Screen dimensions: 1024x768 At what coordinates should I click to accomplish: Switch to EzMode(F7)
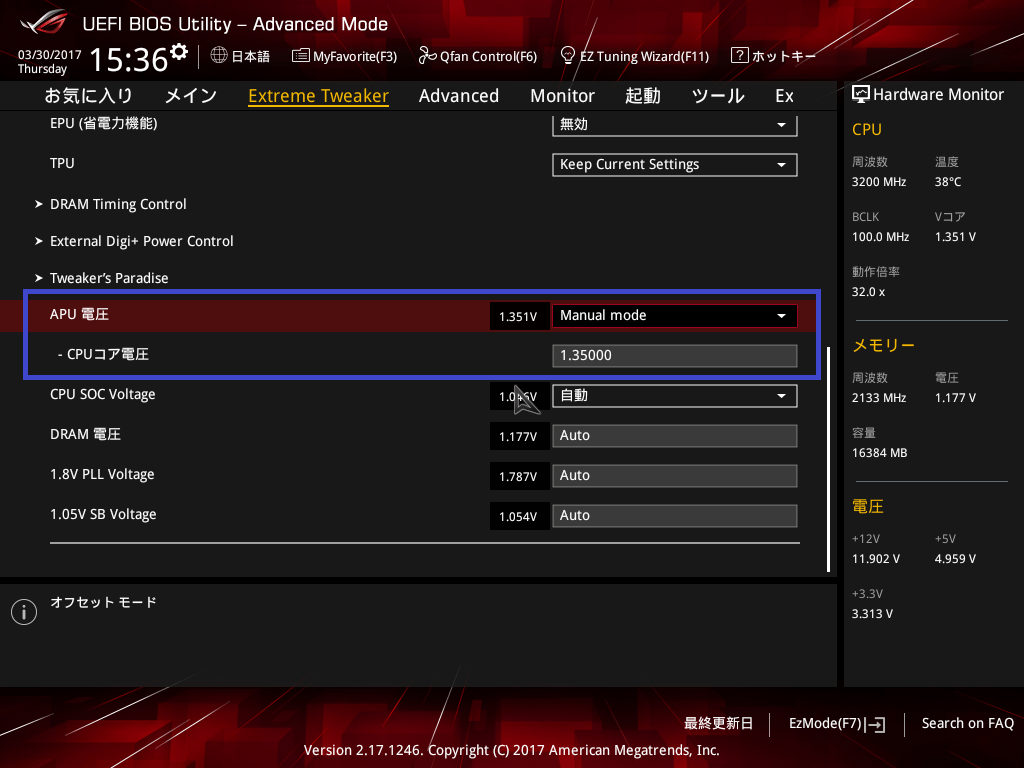(x=825, y=724)
